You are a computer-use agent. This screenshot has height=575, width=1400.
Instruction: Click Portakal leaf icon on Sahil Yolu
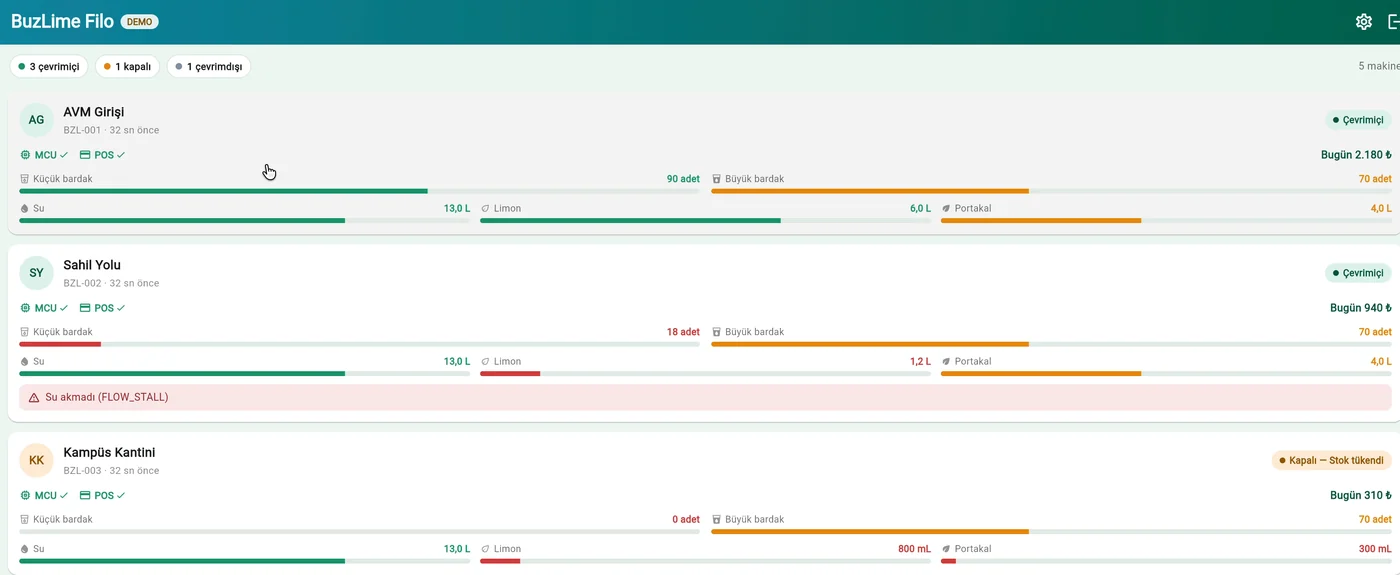pos(946,361)
